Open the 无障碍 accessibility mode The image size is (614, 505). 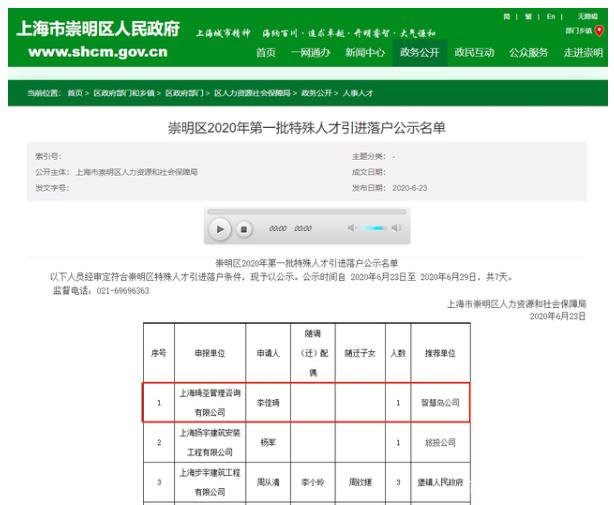pos(588,16)
